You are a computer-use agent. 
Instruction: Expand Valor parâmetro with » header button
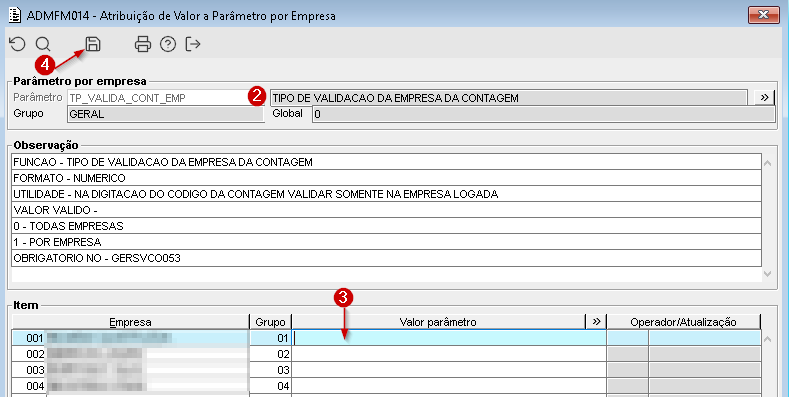pyautogui.click(x=596, y=322)
